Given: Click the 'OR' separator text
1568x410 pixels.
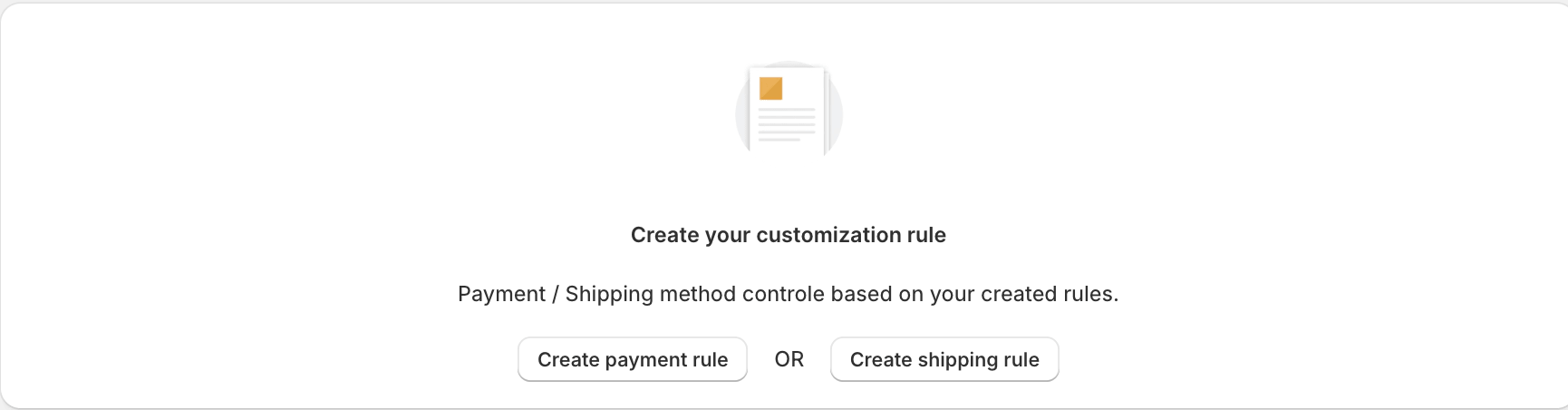Looking at the screenshot, I should (789, 359).
